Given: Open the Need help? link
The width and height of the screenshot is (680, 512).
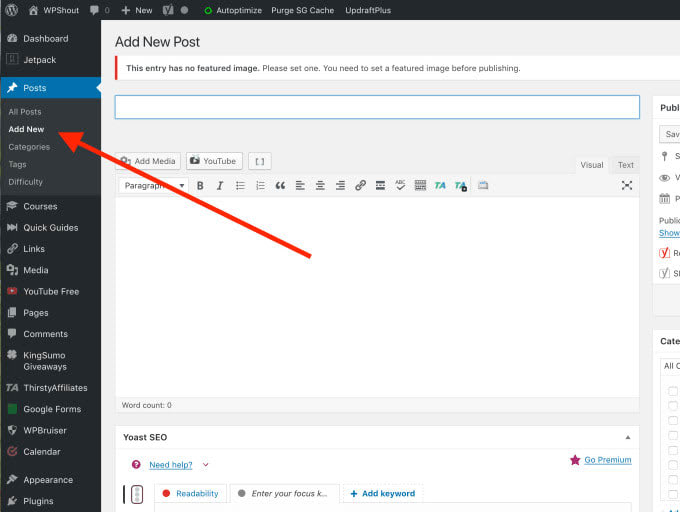Looking at the screenshot, I should 170,465.
